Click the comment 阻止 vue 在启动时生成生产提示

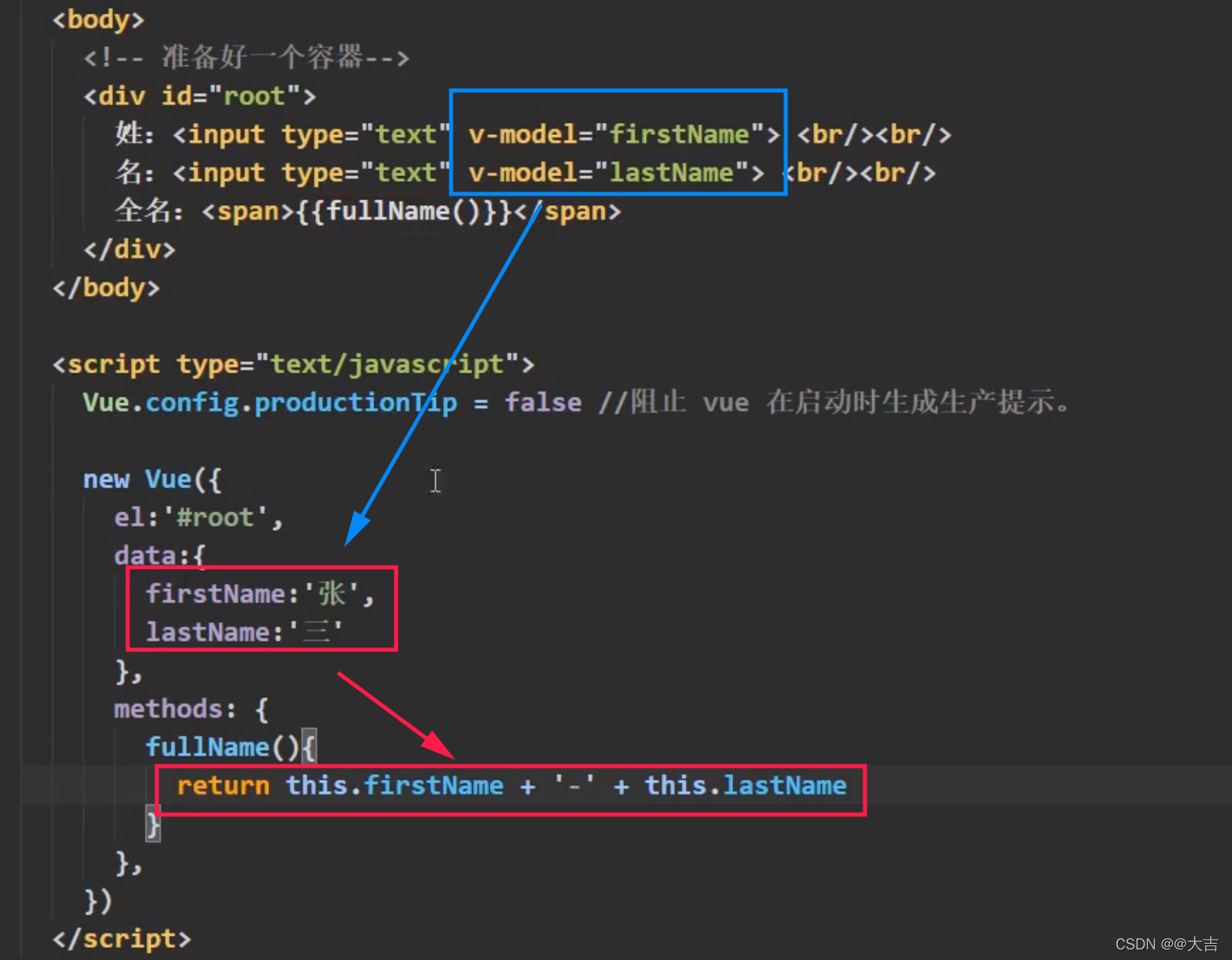point(834,402)
